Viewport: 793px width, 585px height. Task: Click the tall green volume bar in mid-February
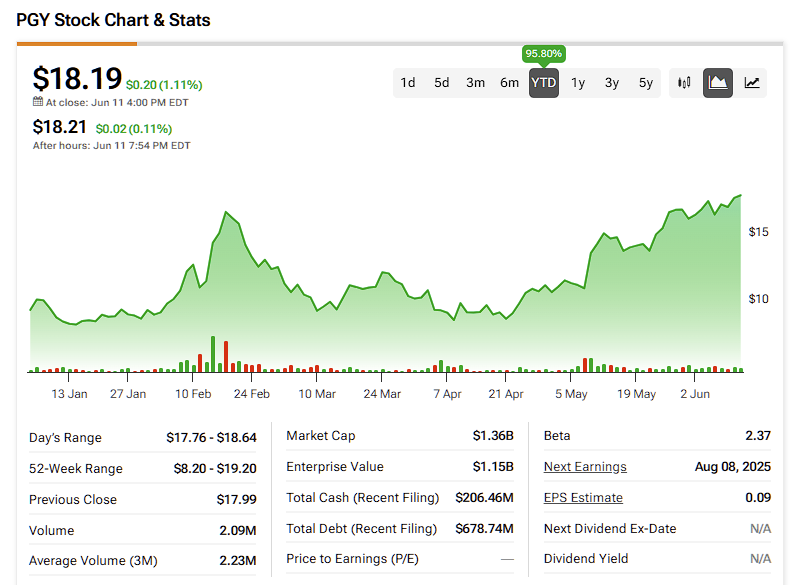pyautogui.click(x=212, y=354)
